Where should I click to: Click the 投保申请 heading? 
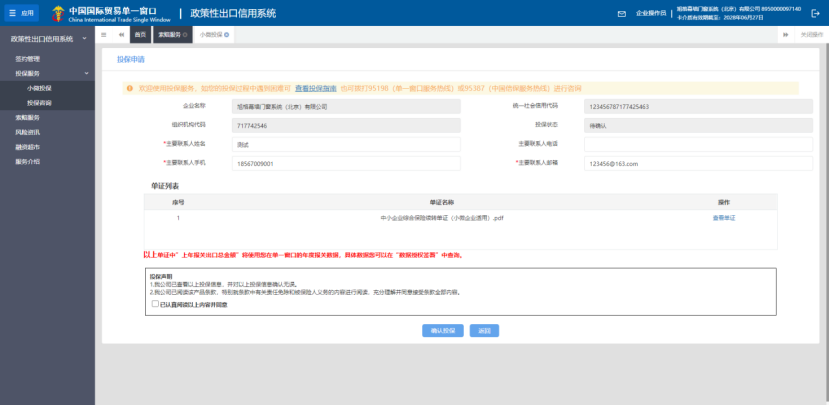[131, 59]
